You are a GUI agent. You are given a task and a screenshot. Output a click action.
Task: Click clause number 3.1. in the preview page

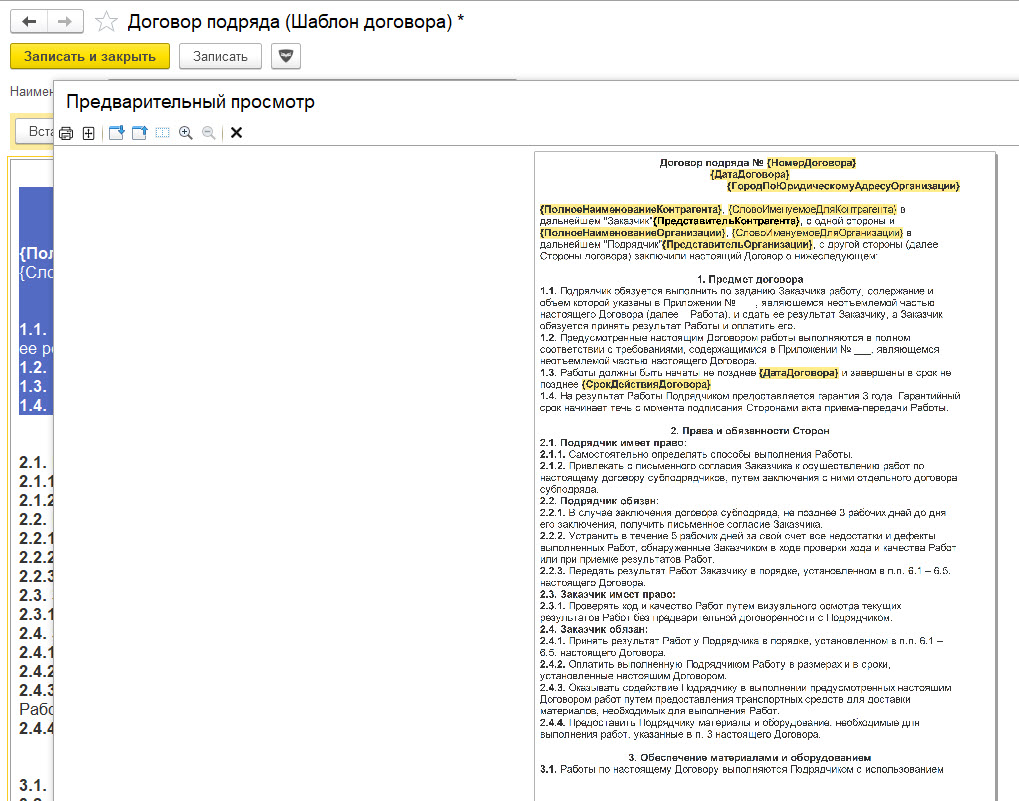coord(548,769)
